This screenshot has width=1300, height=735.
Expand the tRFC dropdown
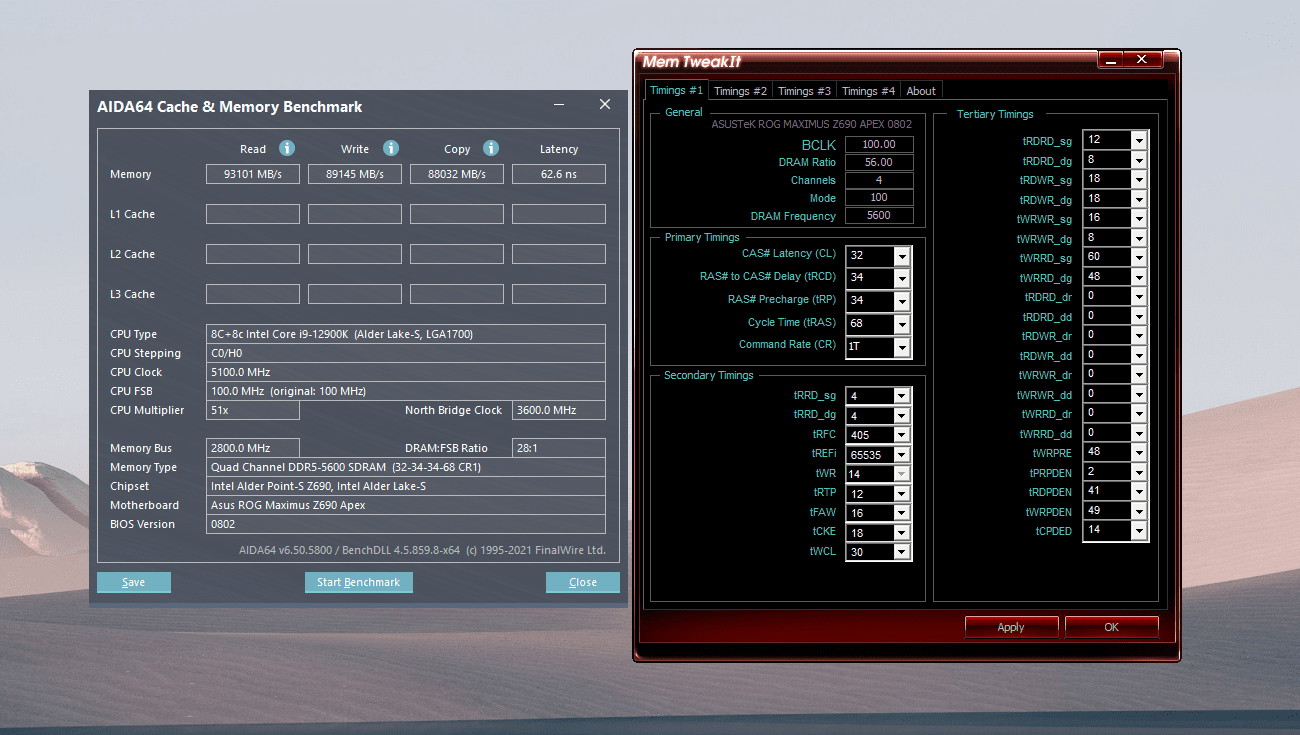pyautogui.click(x=901, y=435)
